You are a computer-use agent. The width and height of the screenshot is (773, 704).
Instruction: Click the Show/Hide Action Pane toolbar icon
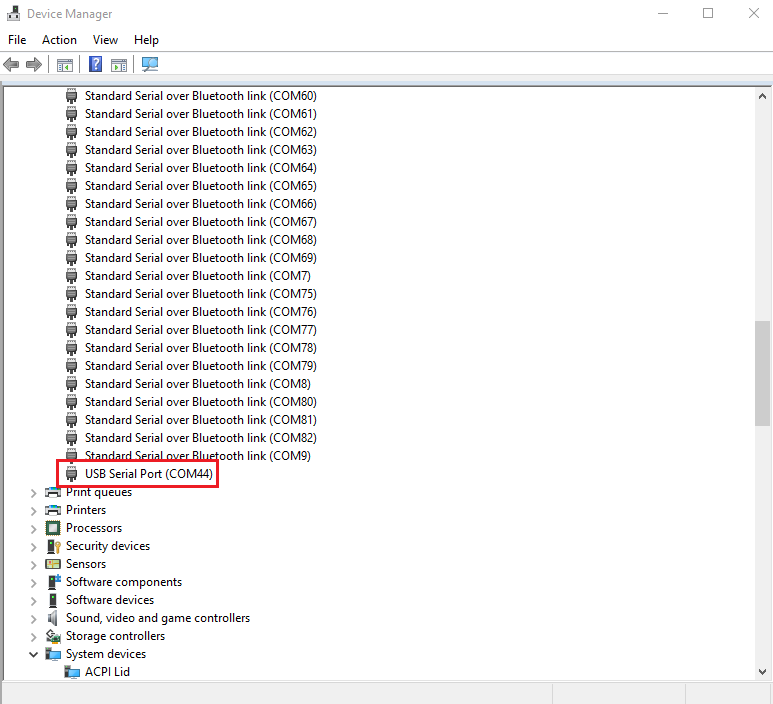tap(119, 65)
